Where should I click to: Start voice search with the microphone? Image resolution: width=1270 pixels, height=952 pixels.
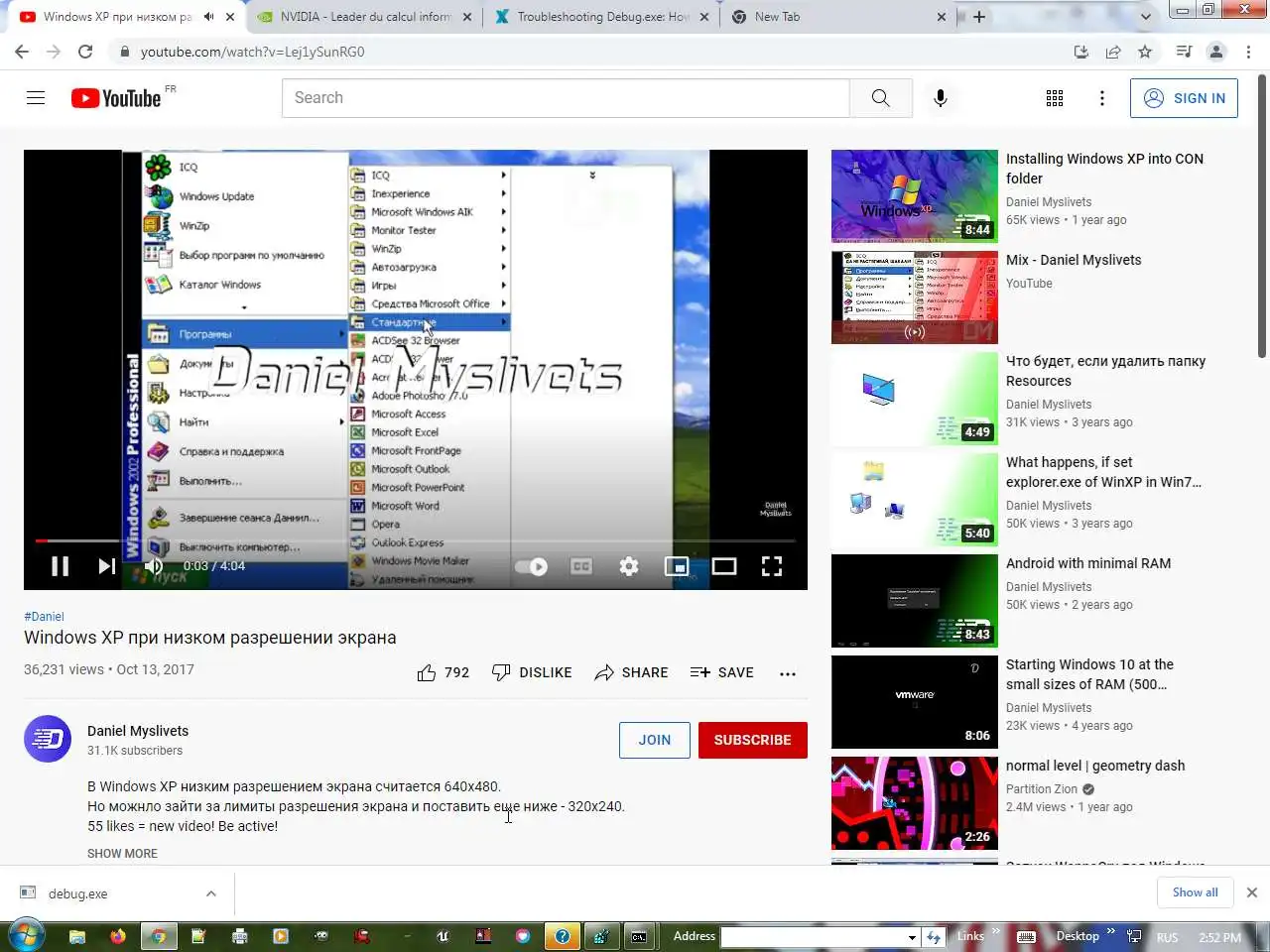point(941,98)
